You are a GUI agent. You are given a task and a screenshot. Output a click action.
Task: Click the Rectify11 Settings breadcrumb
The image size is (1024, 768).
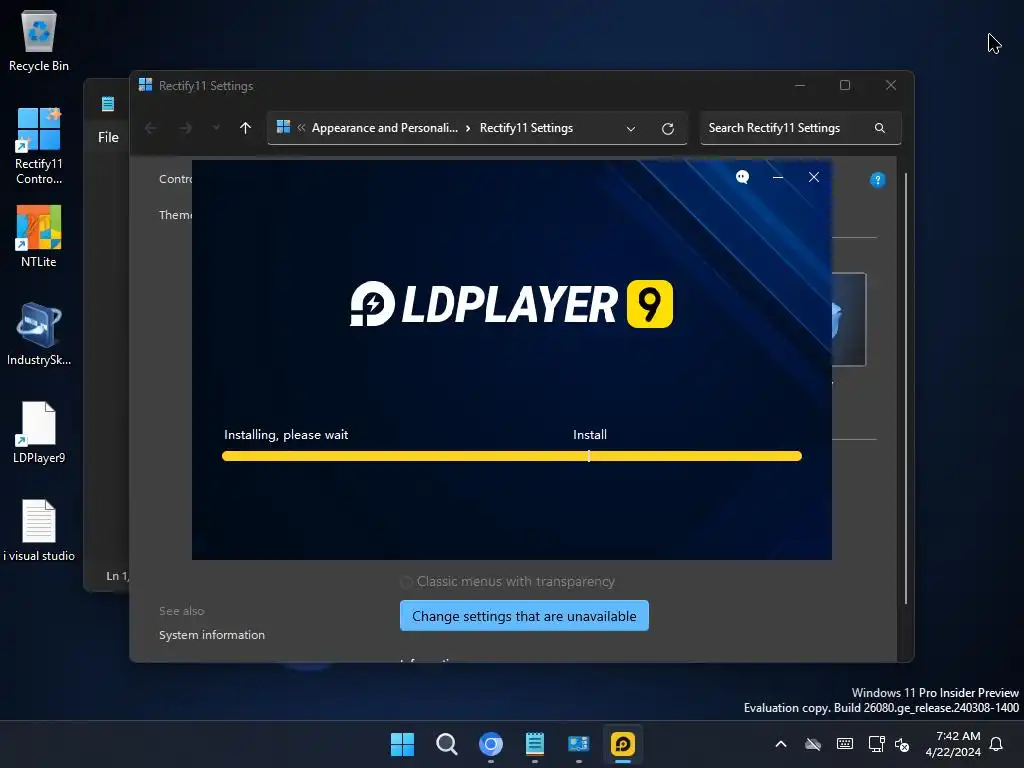[526, 128]
